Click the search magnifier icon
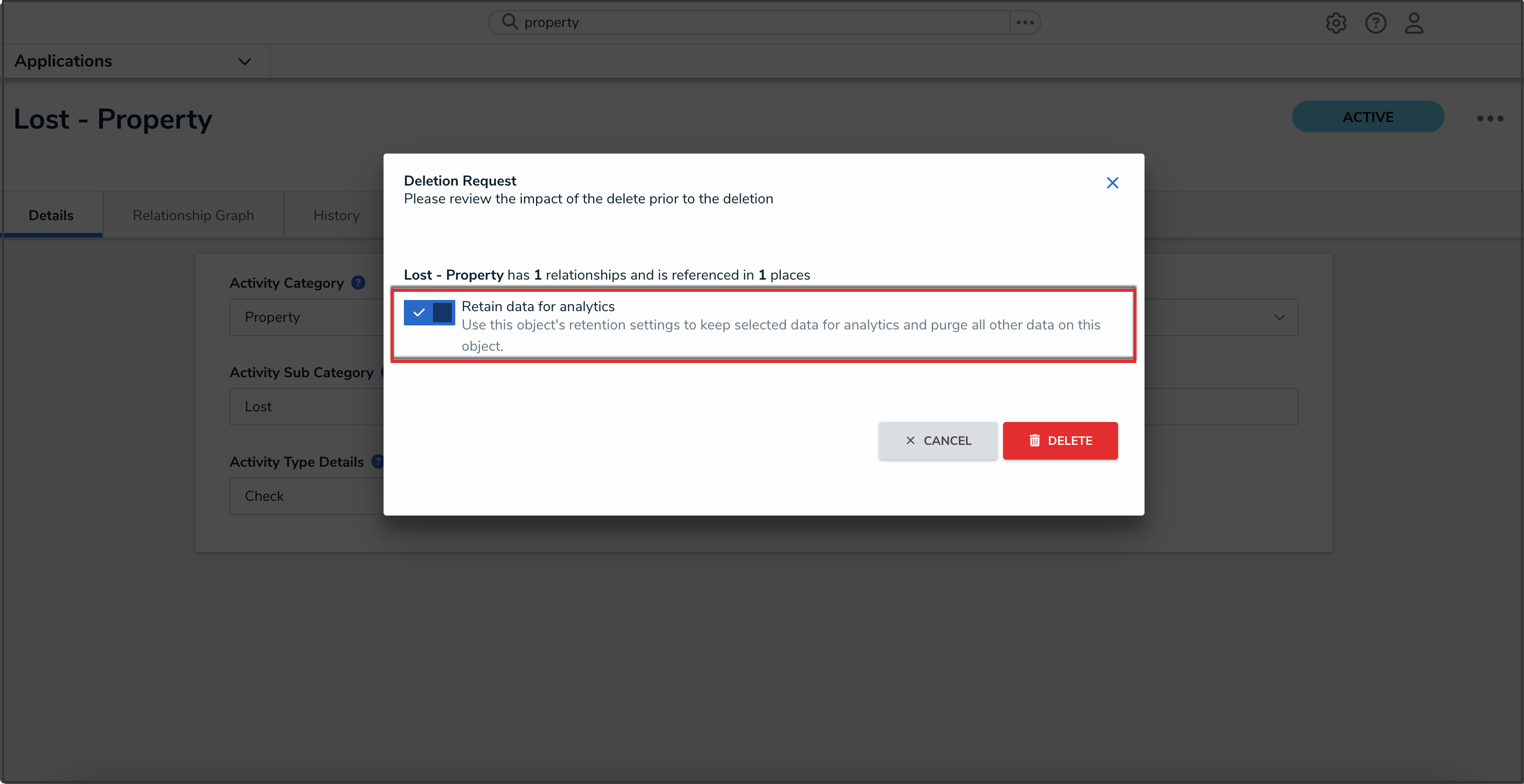Image resolution: width=1524 pixels, height=784 pixels. point(509,22)
